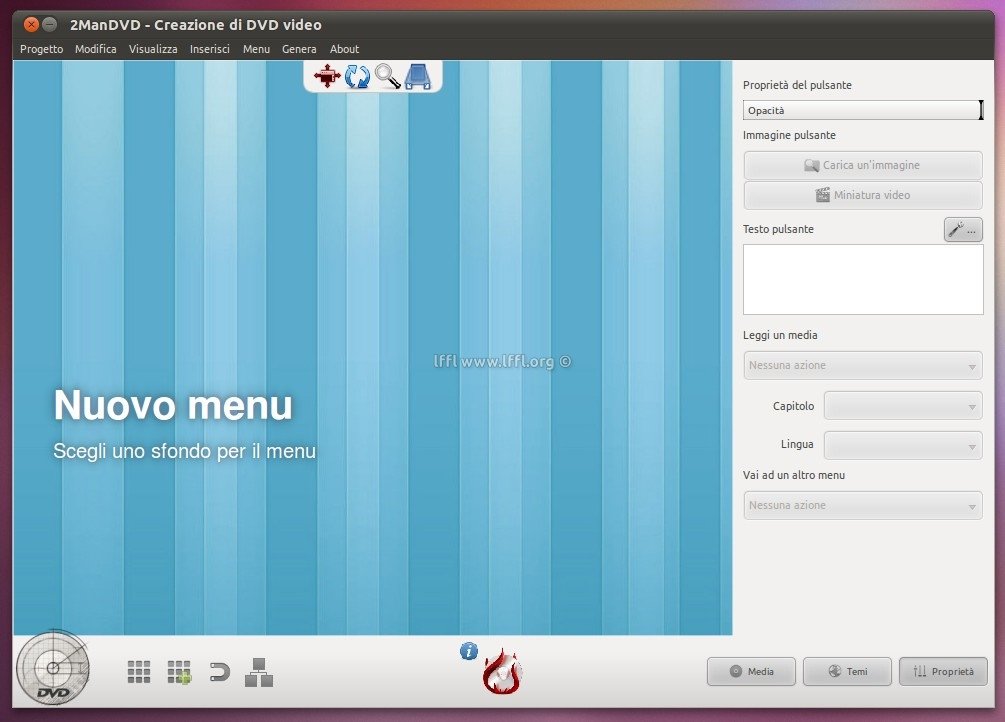Click the blue perspective icon
This screenshot has width=1005, height=722.
(x=418, y=76)
